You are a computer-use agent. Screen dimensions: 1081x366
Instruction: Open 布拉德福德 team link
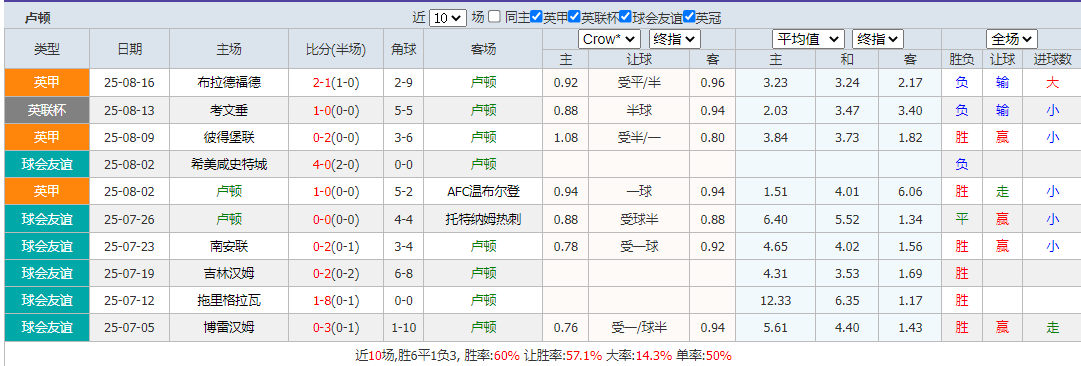[229, 83]
